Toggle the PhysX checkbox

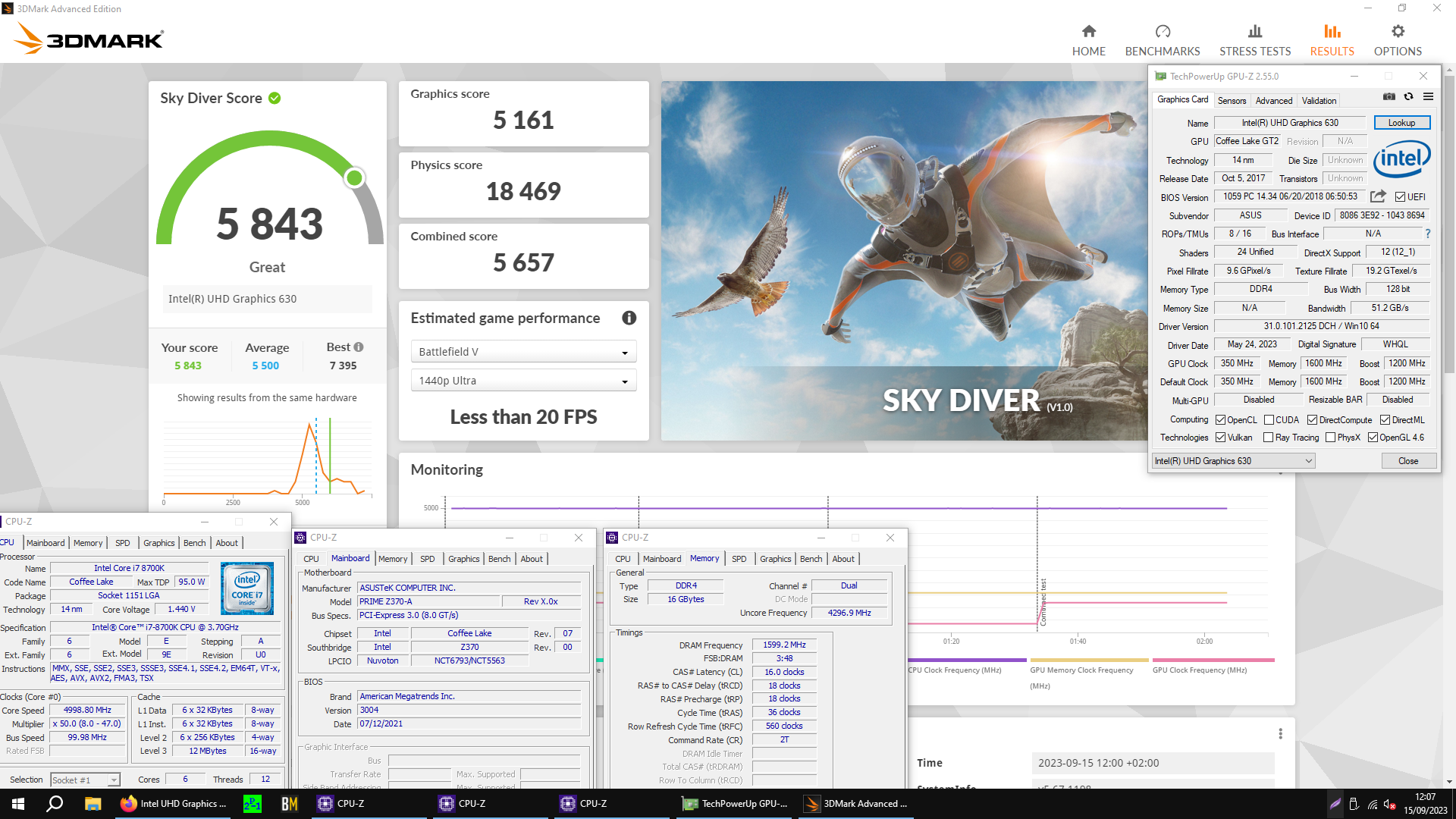click(x=1330, y=438)
